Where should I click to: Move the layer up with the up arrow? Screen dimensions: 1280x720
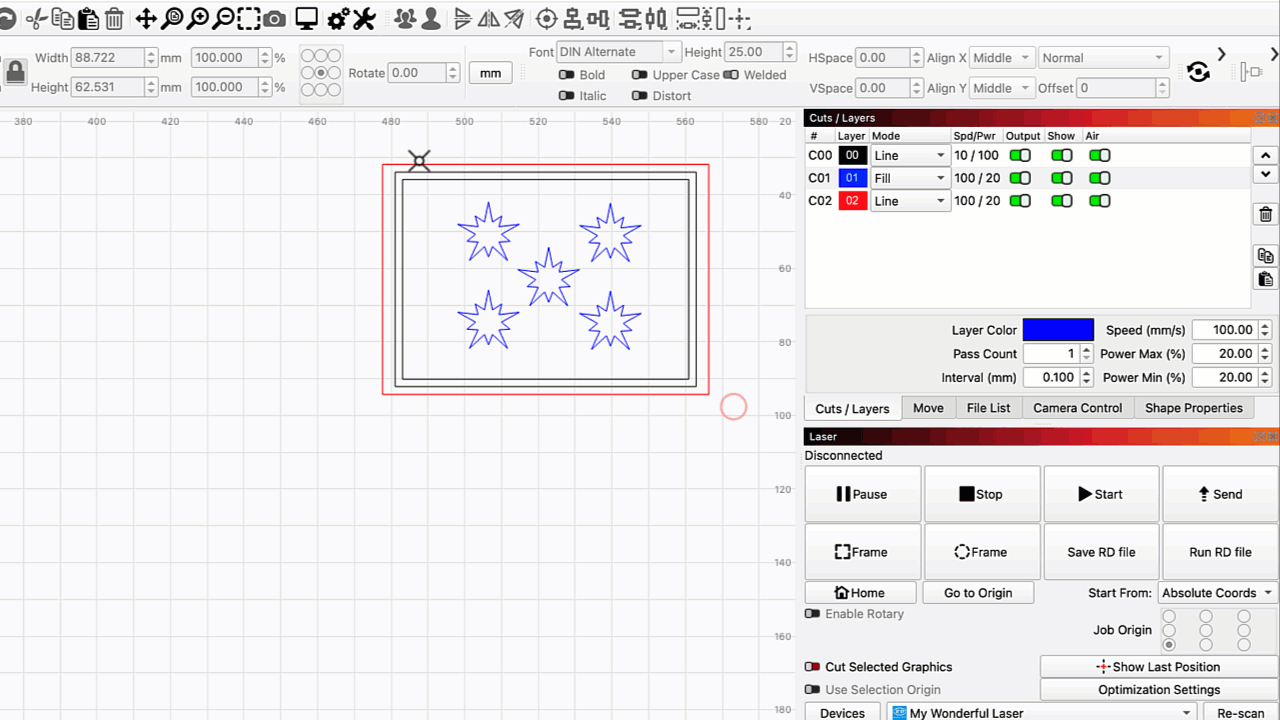[1265, 156]
